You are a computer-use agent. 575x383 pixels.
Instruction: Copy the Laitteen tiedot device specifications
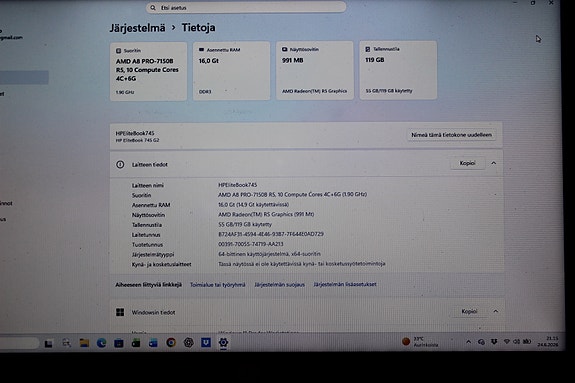(468, 163)
